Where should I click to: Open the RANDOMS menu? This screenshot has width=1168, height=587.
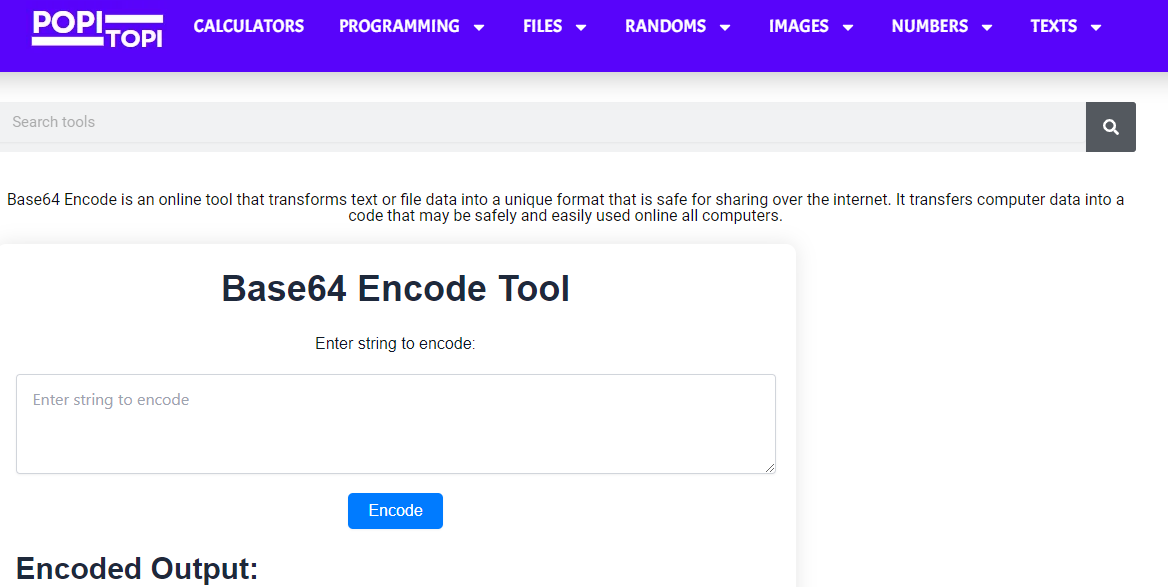(666, 27)
